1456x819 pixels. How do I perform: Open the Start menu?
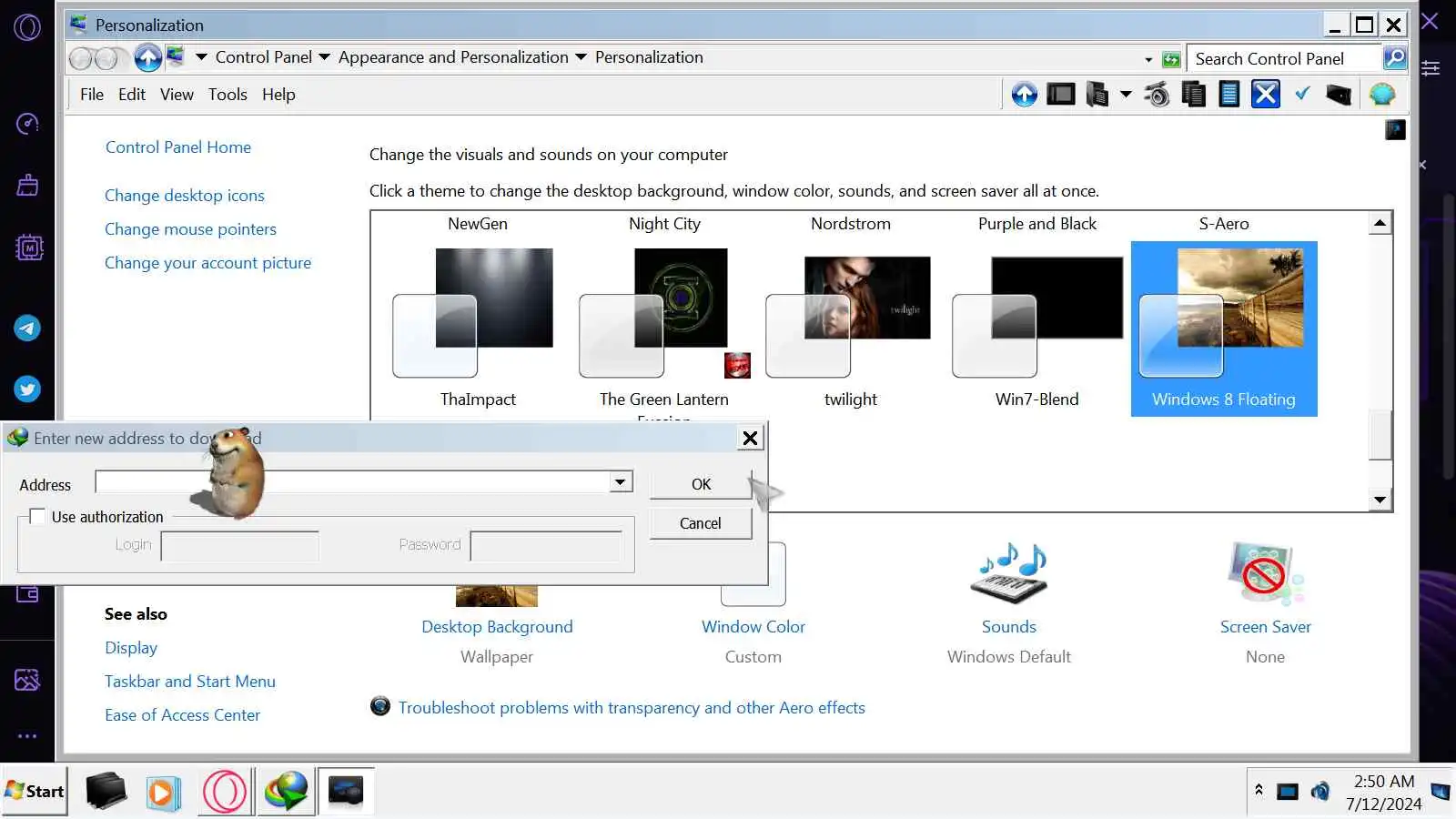35,792
